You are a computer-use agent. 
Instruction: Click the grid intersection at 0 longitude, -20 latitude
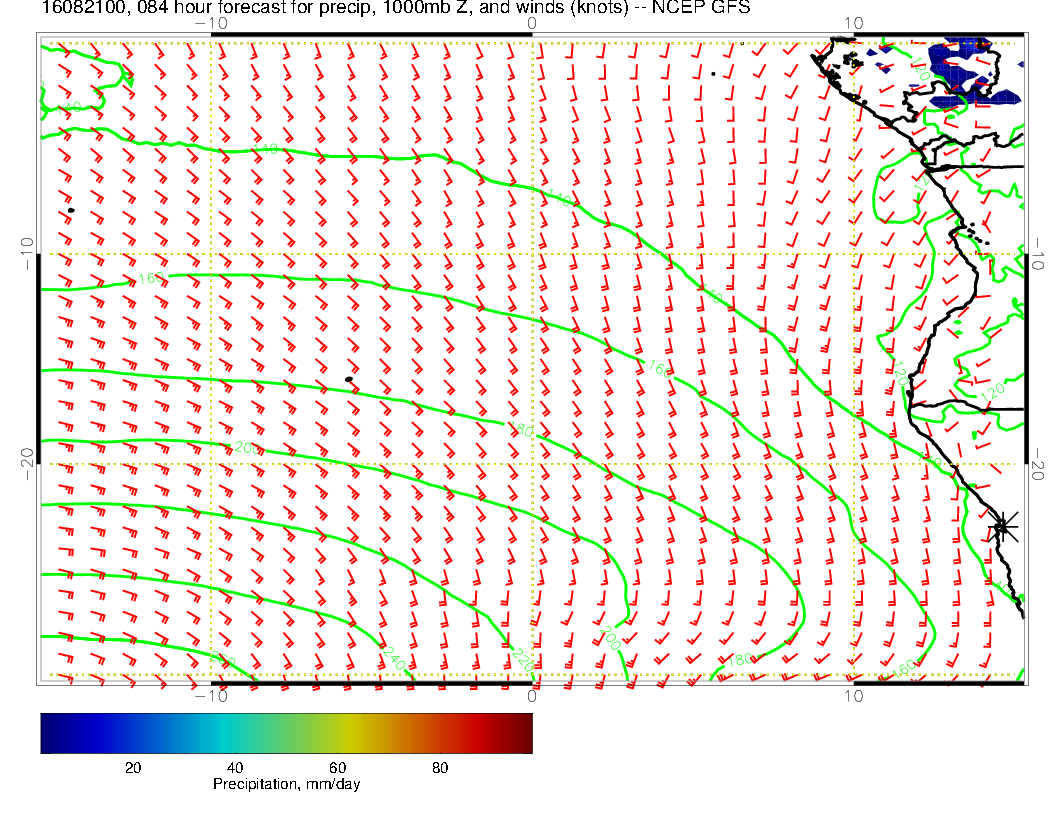(532, 464)
